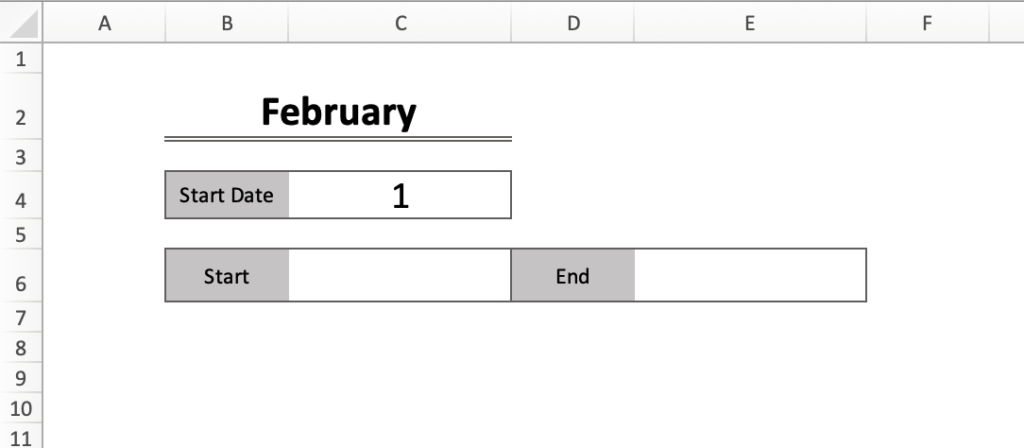Click the gray End label cell
The height and width of the screenshot is (448, 1024).
pyautogui.click(x=573, y=276)
